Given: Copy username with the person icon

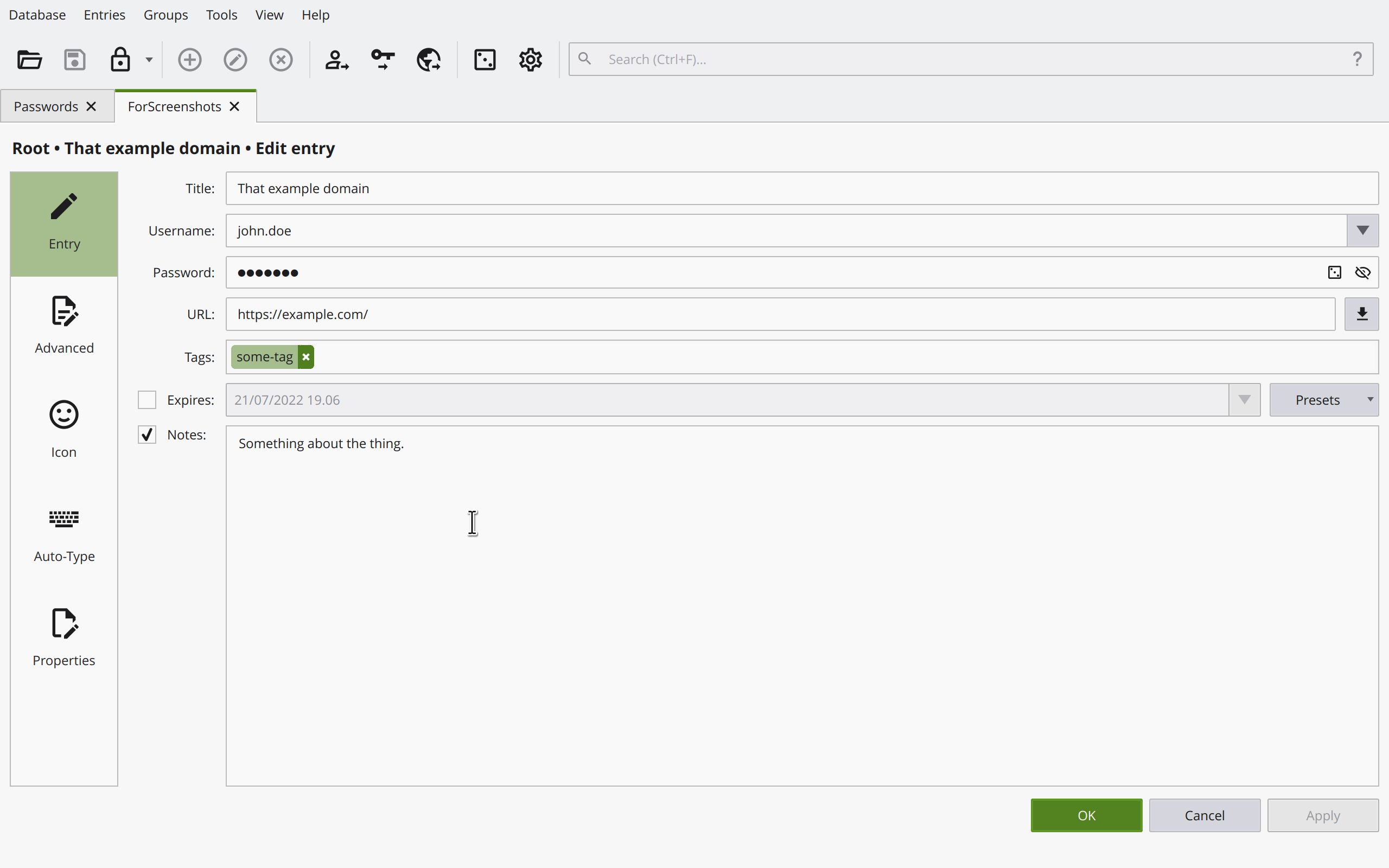Looking at the screenshot, I should pyautogui.click(x=336, y=59).
